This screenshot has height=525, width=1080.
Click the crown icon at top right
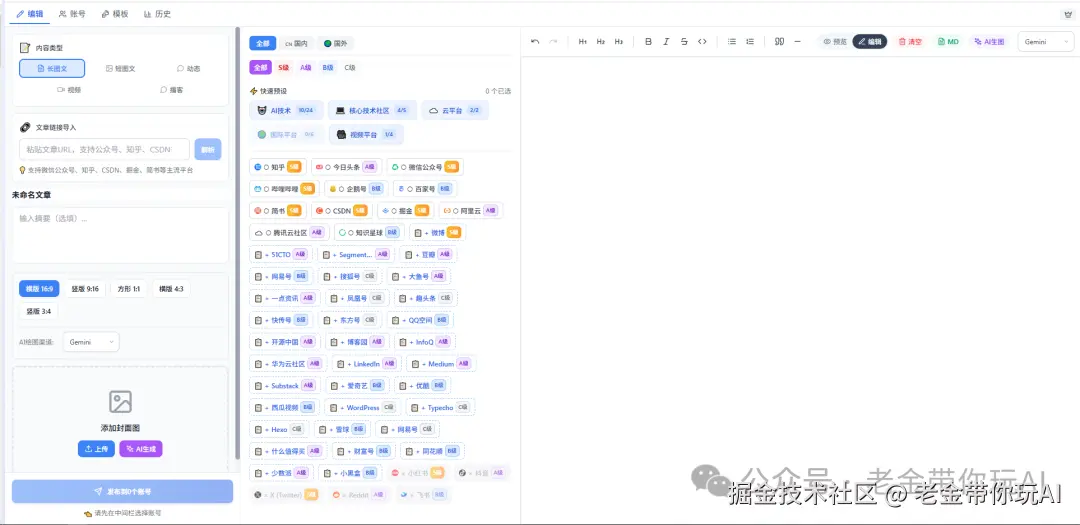pos(1068,14)
